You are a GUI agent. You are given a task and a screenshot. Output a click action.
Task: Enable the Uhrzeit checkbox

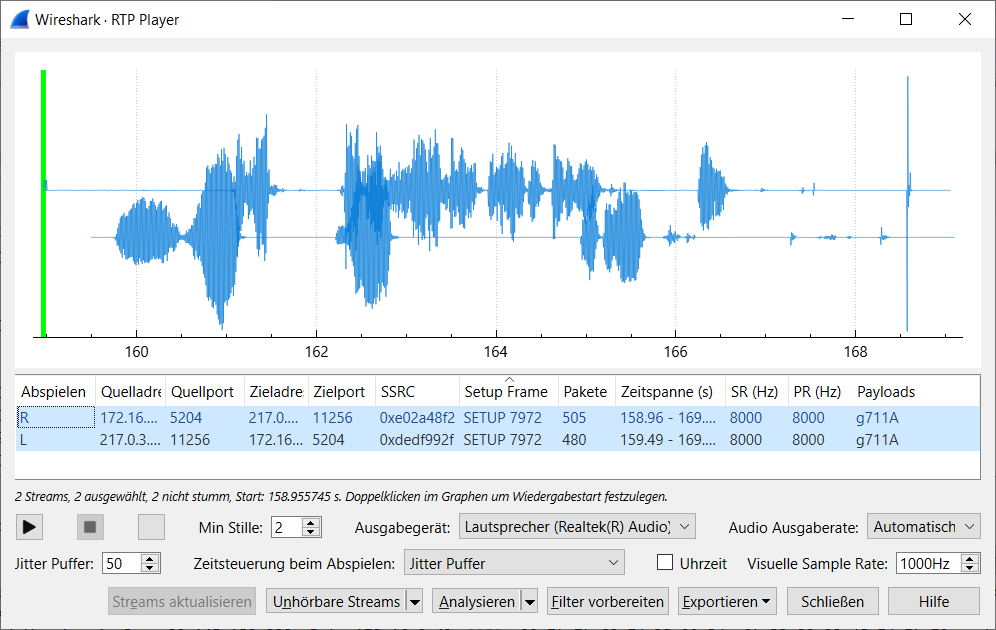[664, 562]
